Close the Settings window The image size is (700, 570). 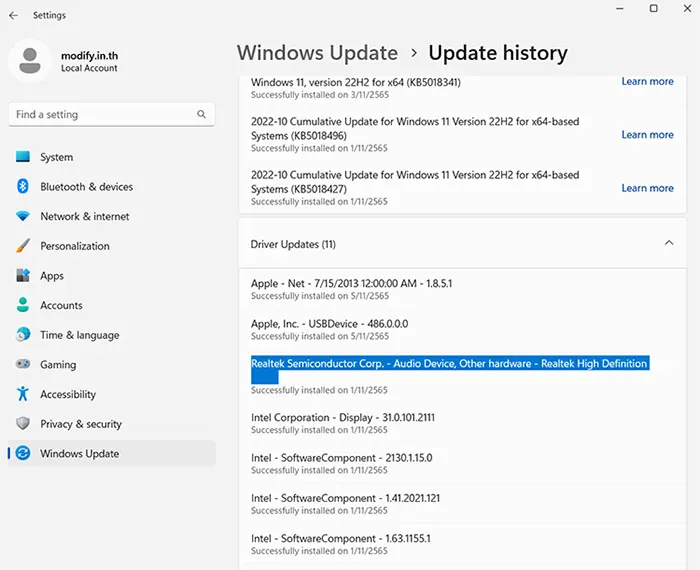coord(688,8)
